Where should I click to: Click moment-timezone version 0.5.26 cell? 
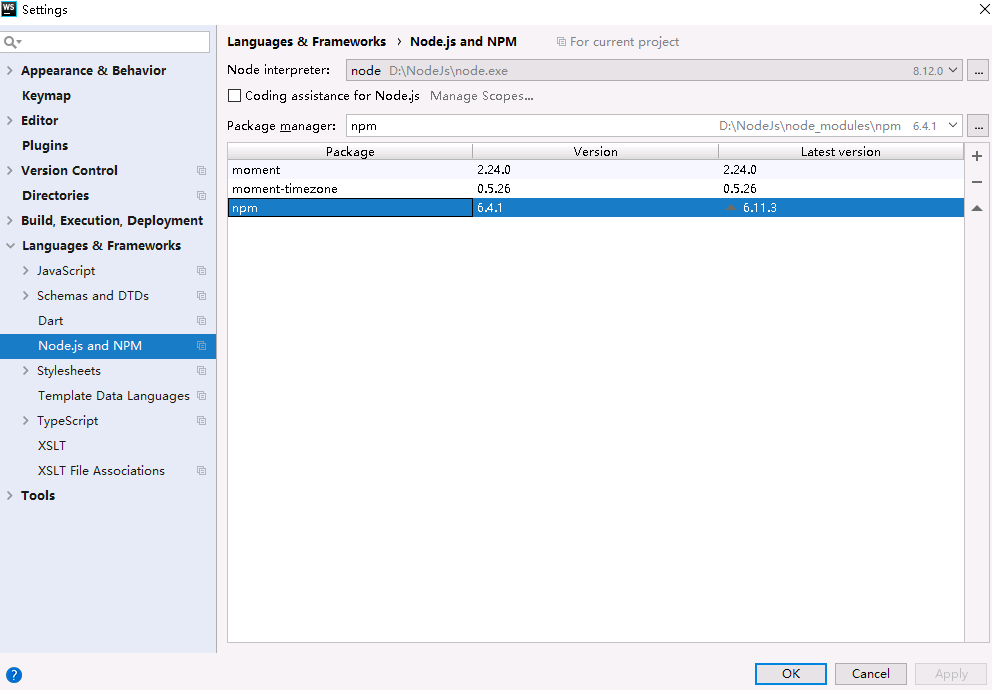(x=595, y=188)
